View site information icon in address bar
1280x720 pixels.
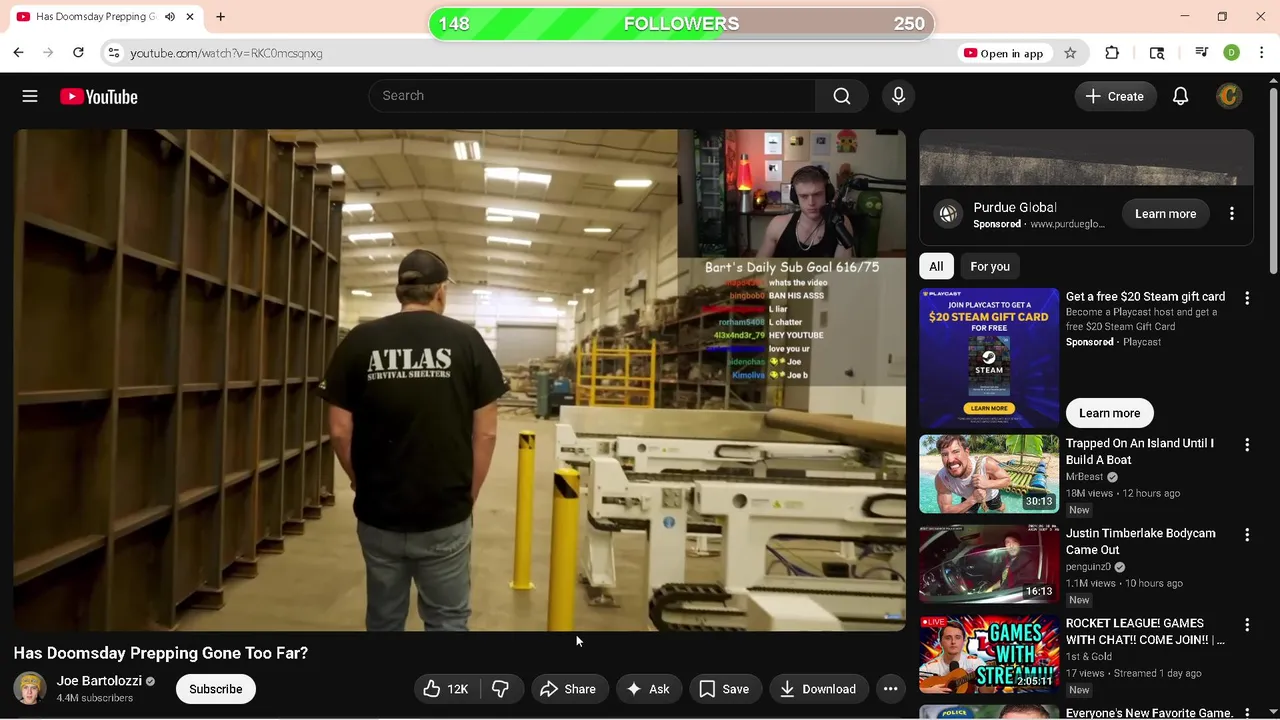[x=114, y=53]
